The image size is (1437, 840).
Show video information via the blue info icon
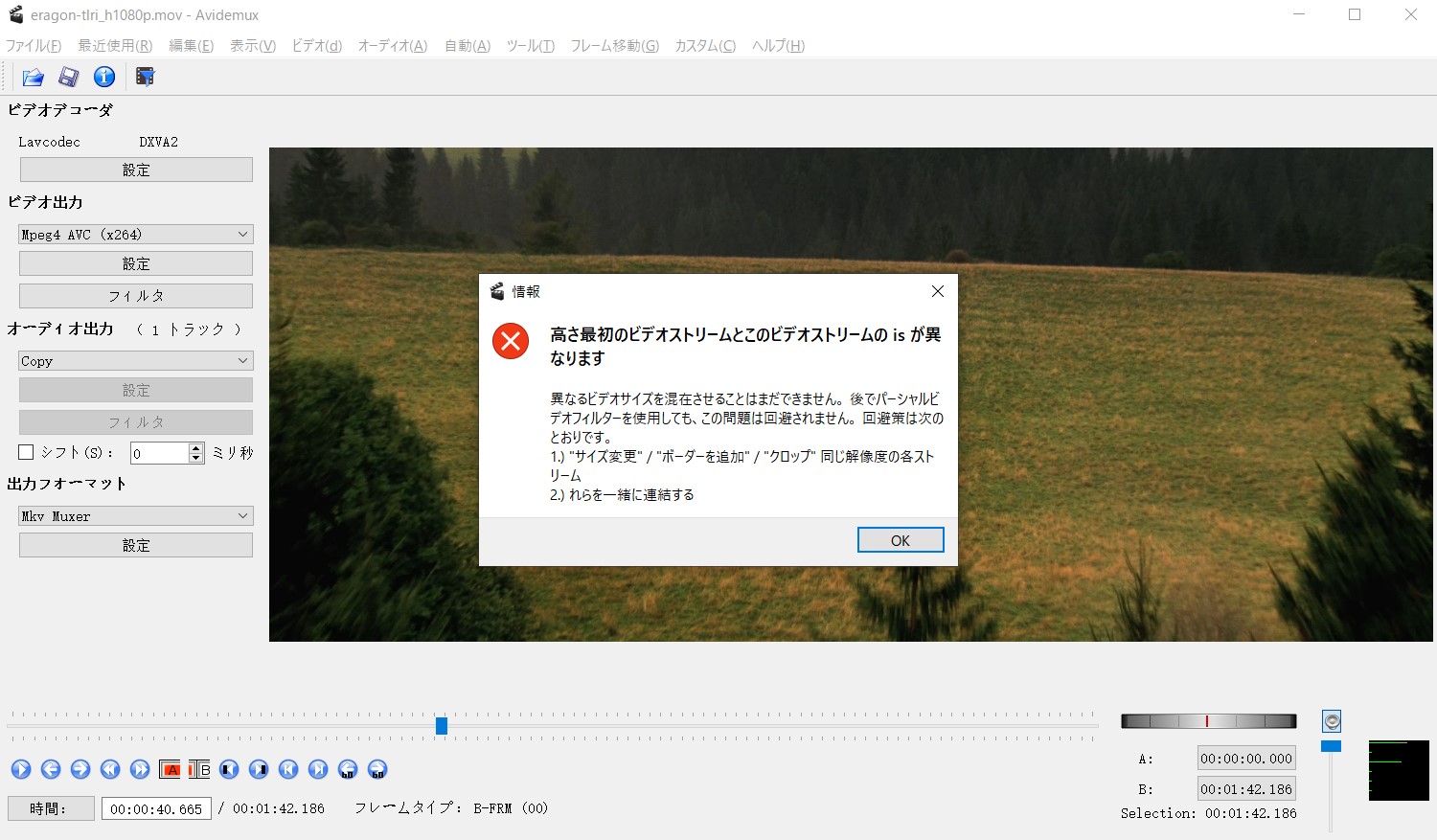pyautogui.click(x=104, y=77)
